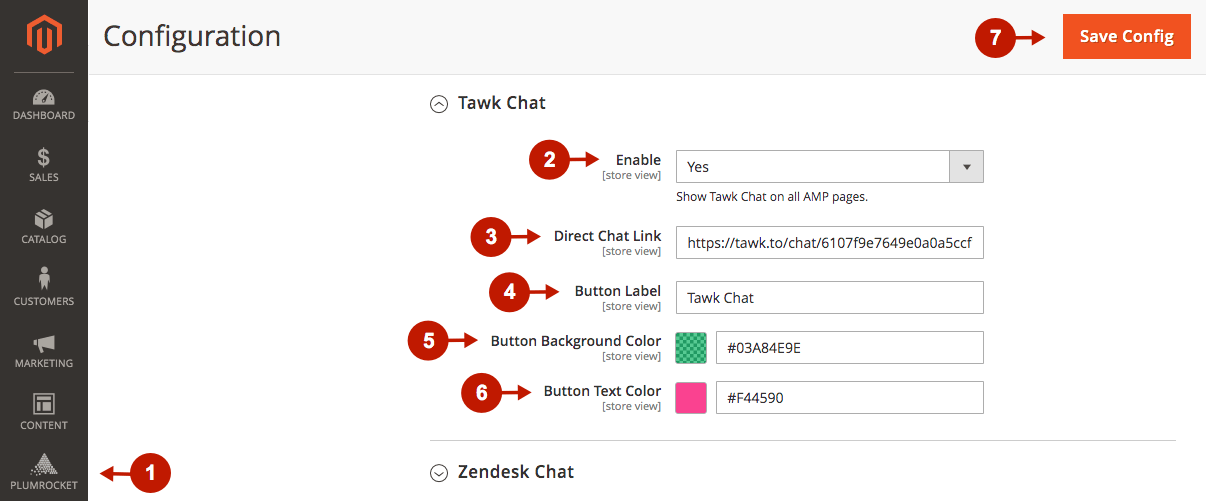Open the Content layout icon

(43, 405)
